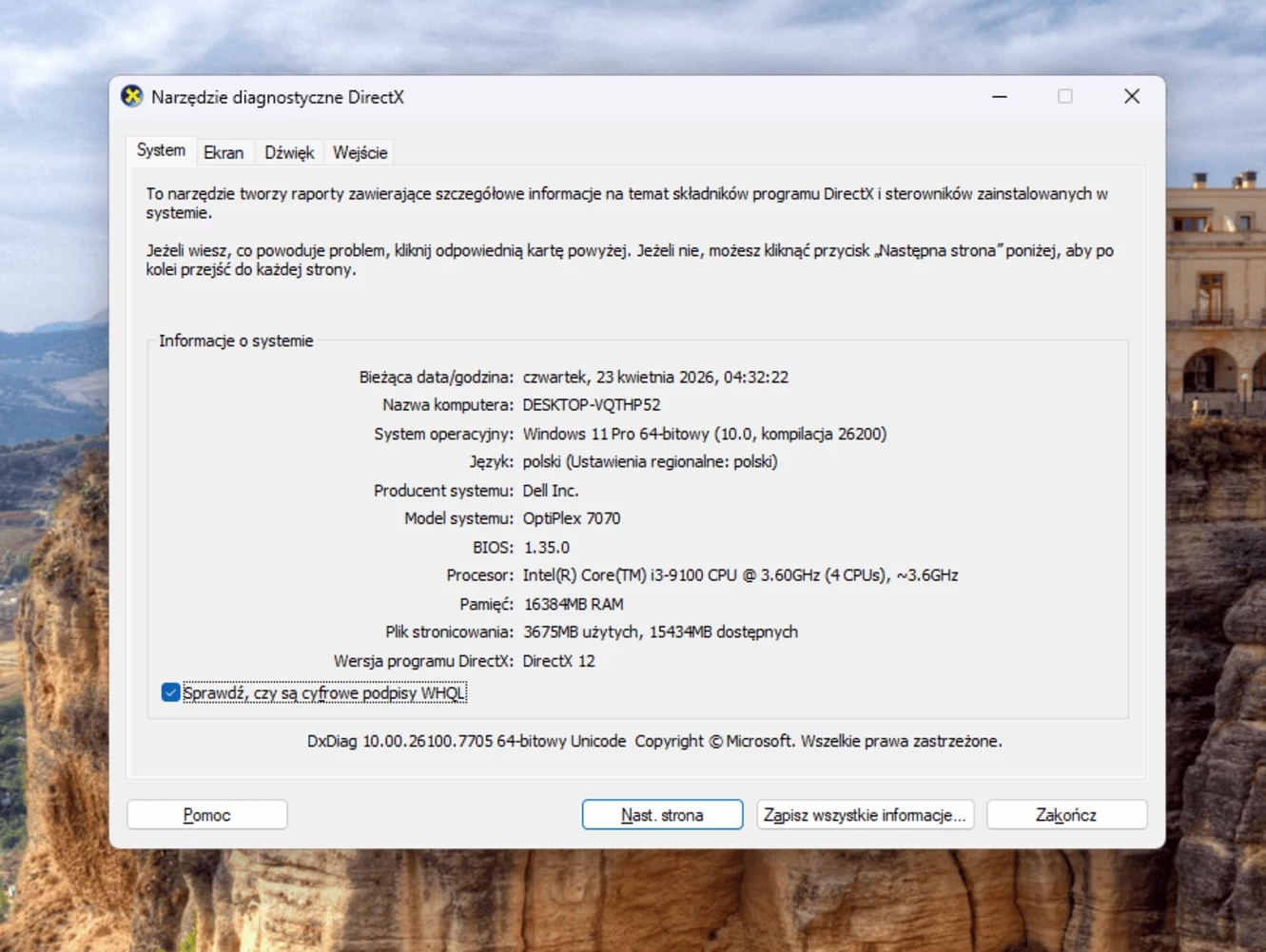Switch to the Ekran tab
1266x952 pixels.
(224, 152)
